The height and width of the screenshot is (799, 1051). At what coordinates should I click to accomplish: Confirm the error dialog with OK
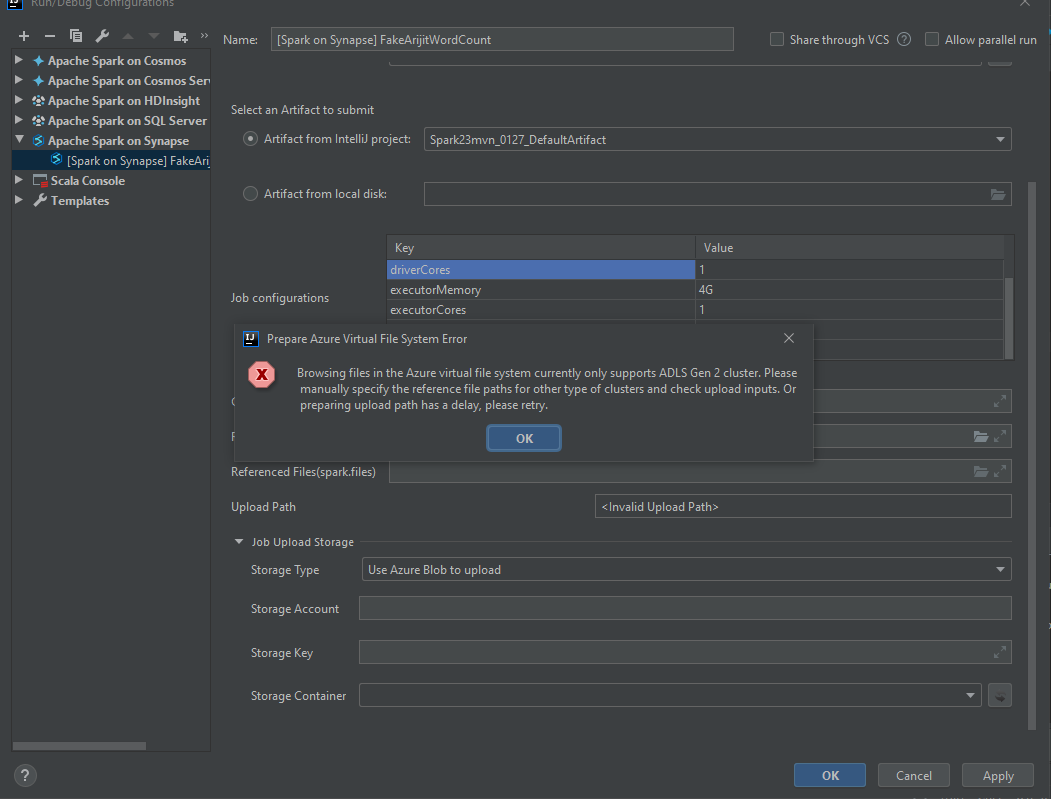(x=524, y=438)
